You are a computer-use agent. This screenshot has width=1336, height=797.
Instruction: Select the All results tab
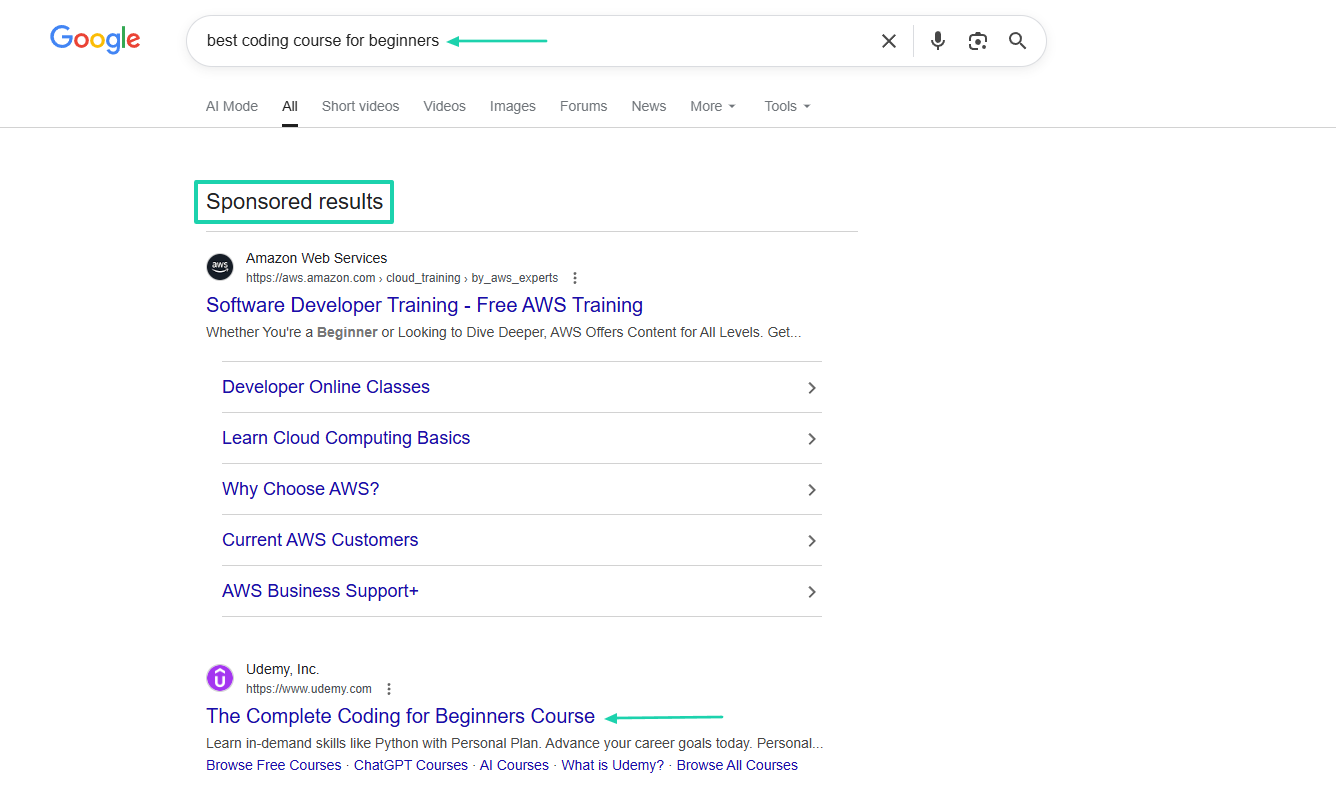[290, 106]
